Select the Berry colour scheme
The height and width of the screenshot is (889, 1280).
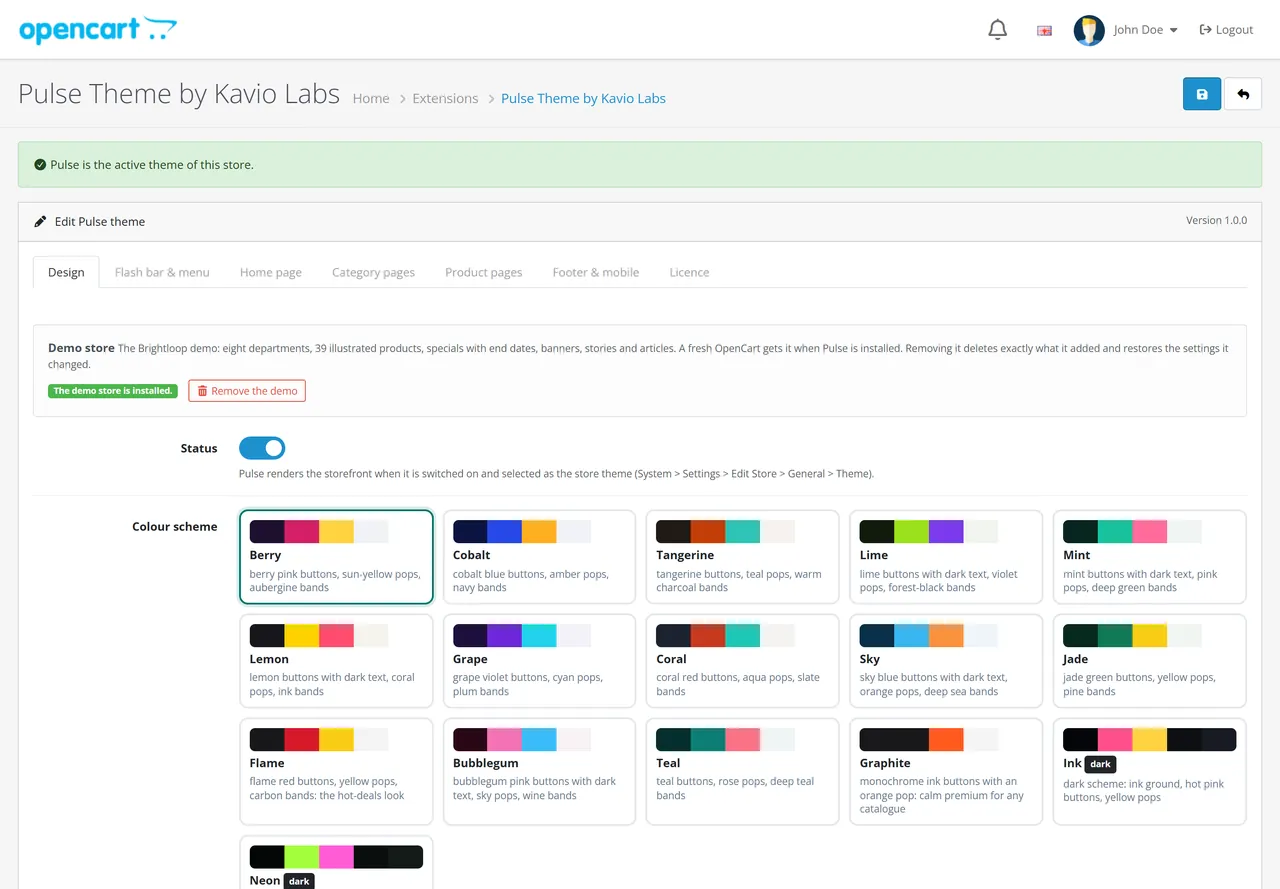pyautogui.click(x=336, y=557)
